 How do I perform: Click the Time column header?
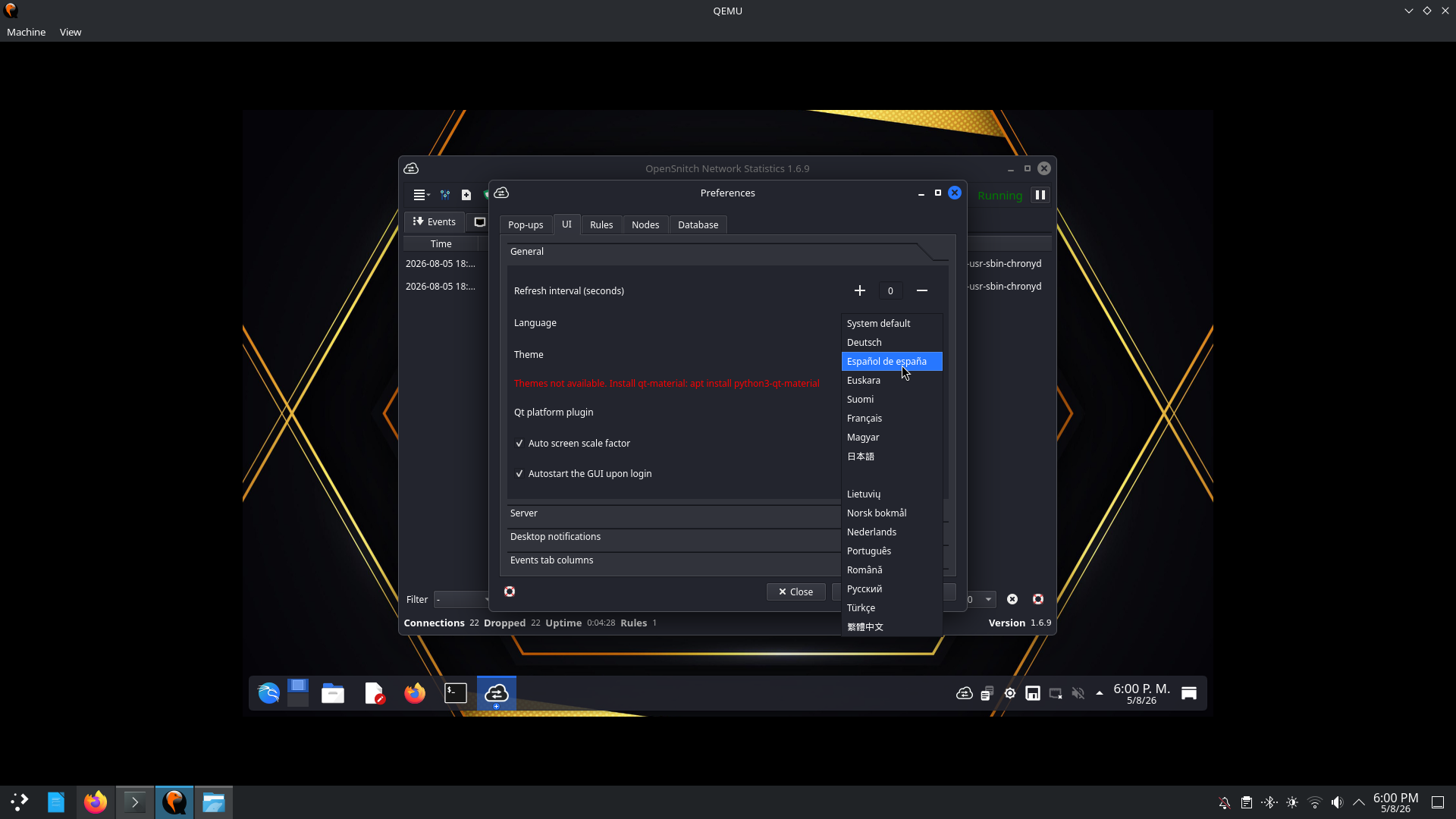441,244
